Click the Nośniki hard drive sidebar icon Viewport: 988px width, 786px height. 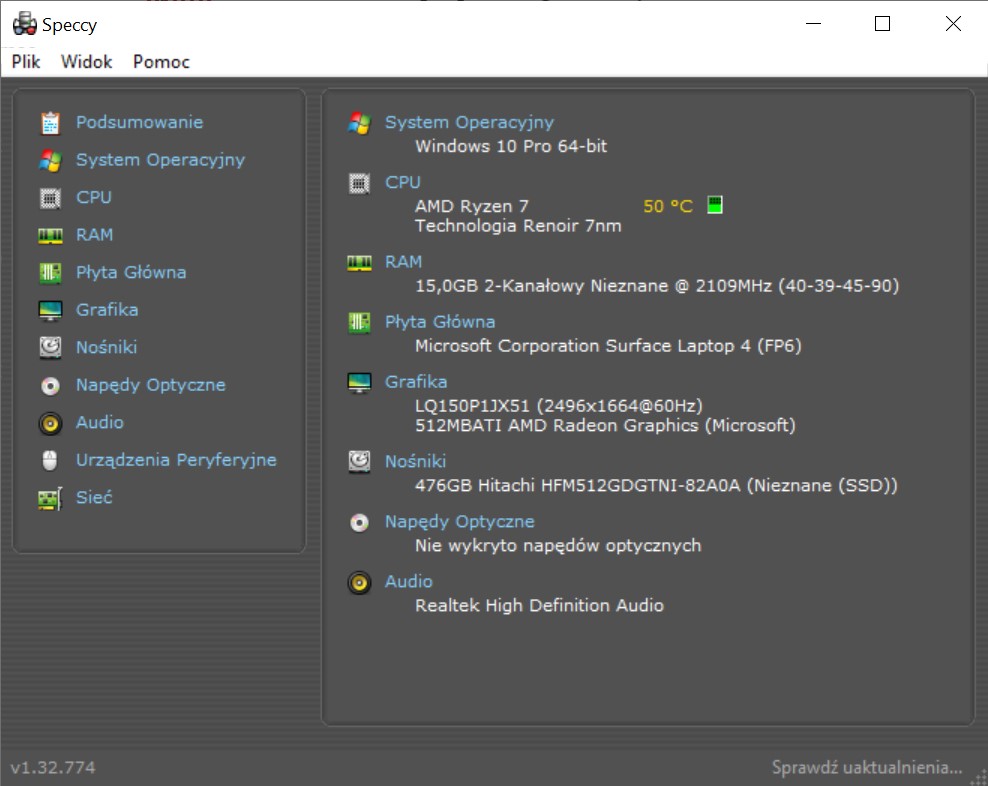pos(50,347)
